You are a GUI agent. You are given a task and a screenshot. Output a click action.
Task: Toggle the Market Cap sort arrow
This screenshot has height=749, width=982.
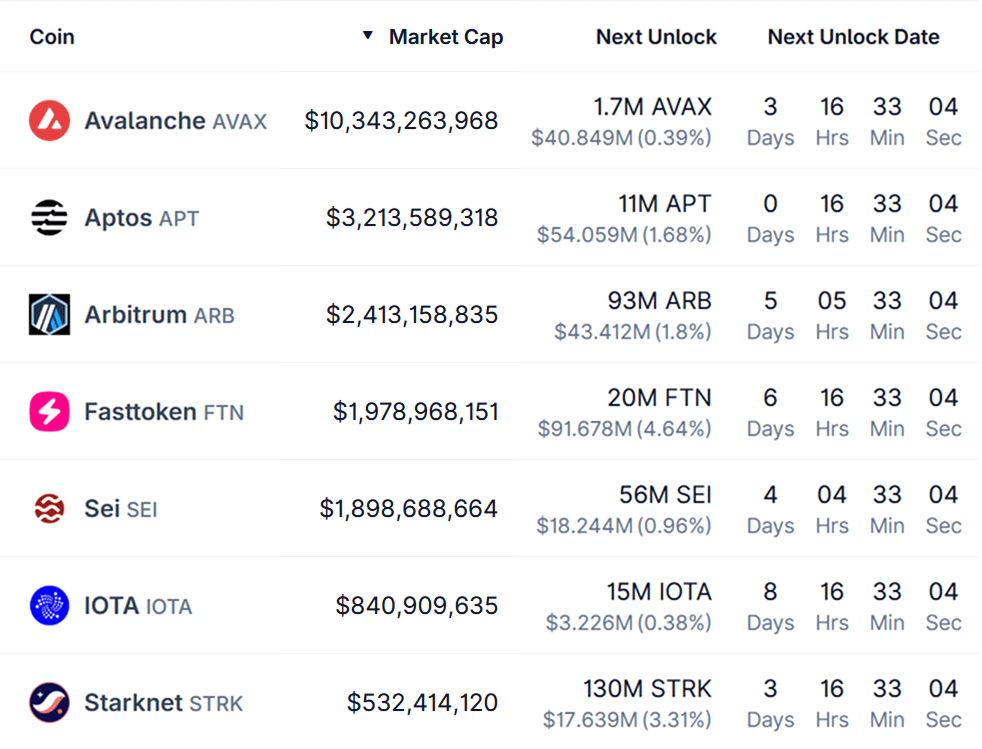[368, 36]
